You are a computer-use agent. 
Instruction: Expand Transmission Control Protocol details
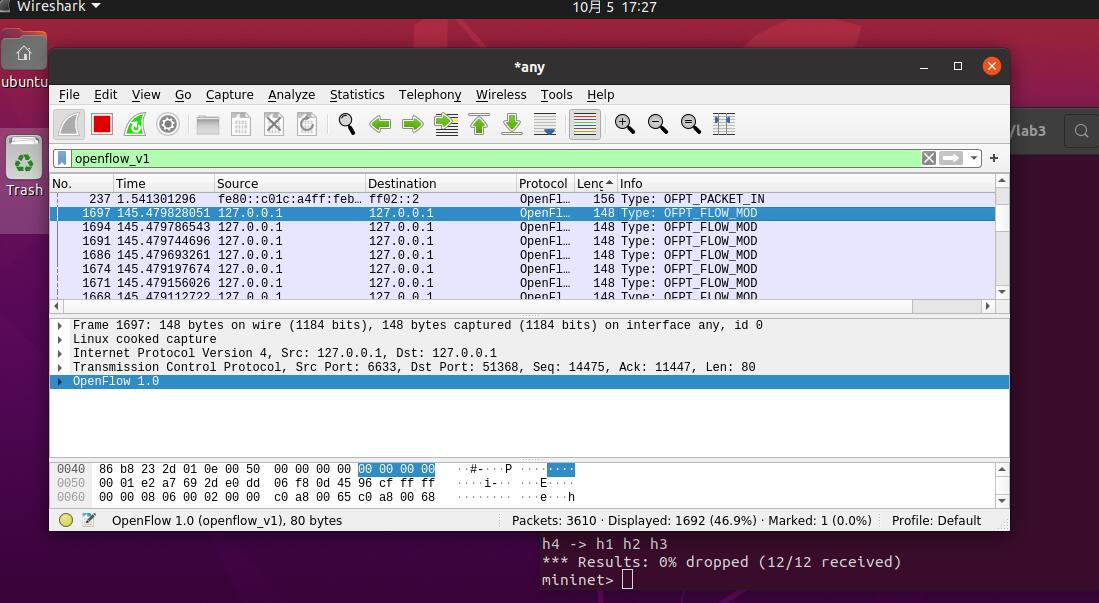tap(60, 367)
